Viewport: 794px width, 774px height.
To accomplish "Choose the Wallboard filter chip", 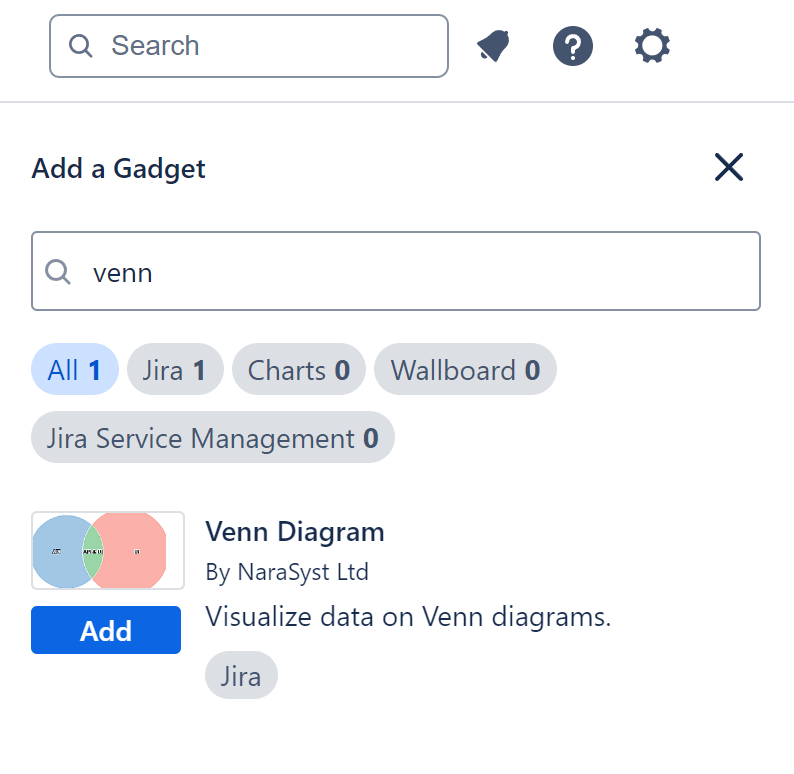I will (465, 371).
